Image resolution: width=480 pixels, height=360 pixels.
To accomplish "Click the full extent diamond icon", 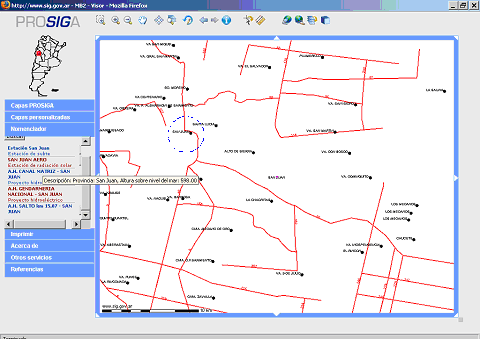I will 159,20.
